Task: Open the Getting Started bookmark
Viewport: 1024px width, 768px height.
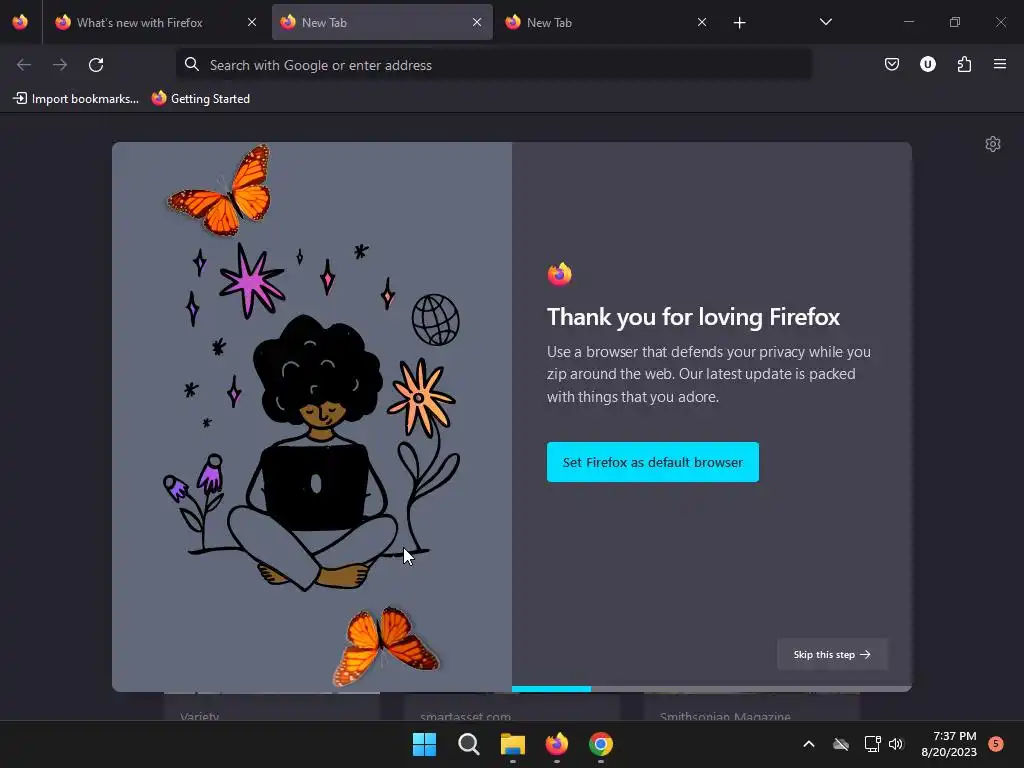Action: (x=201, y=99)
